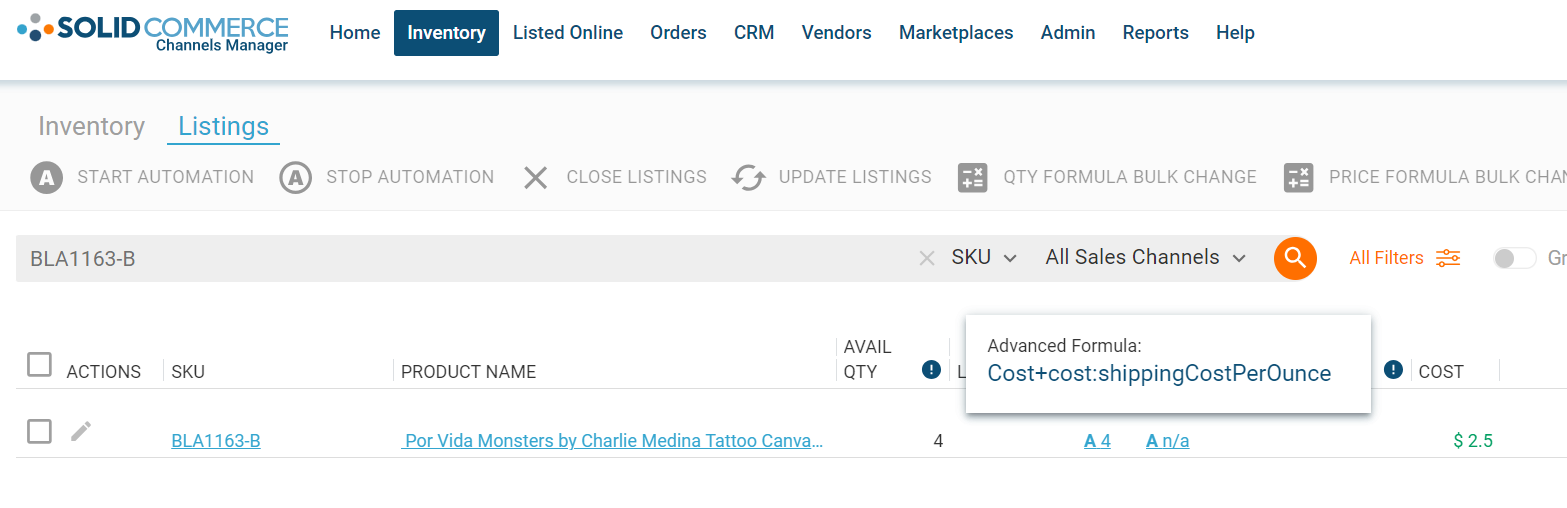The height and width of the screenshot is (508, 1567).
Task: Click the PRODUCT NAME column header
Action: pyautogui.click(x=468, y=372)
